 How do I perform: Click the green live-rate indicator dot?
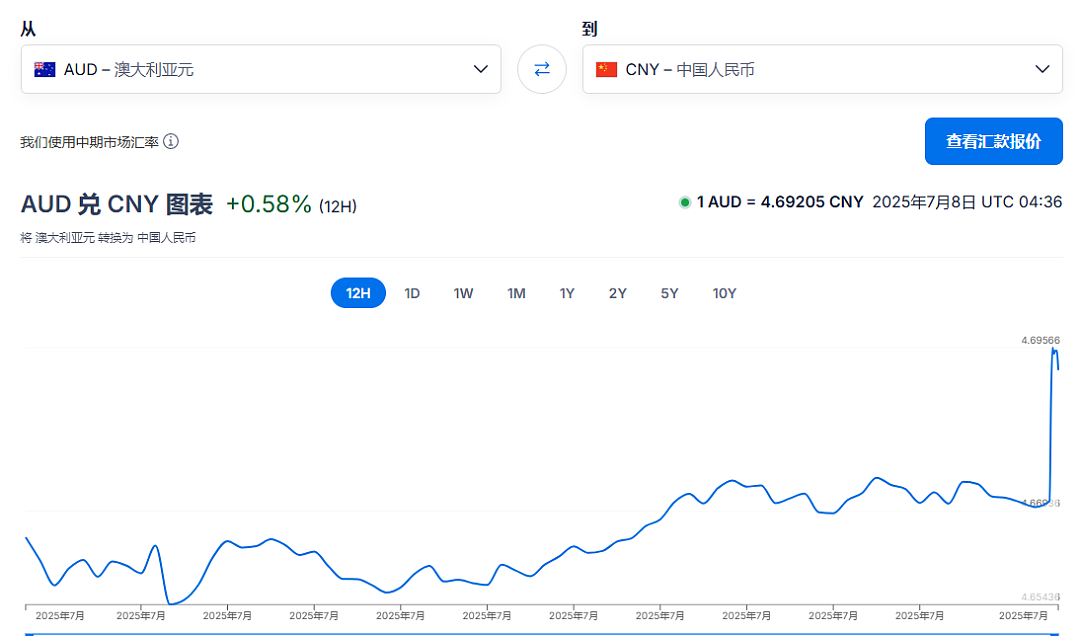point(685,202)
